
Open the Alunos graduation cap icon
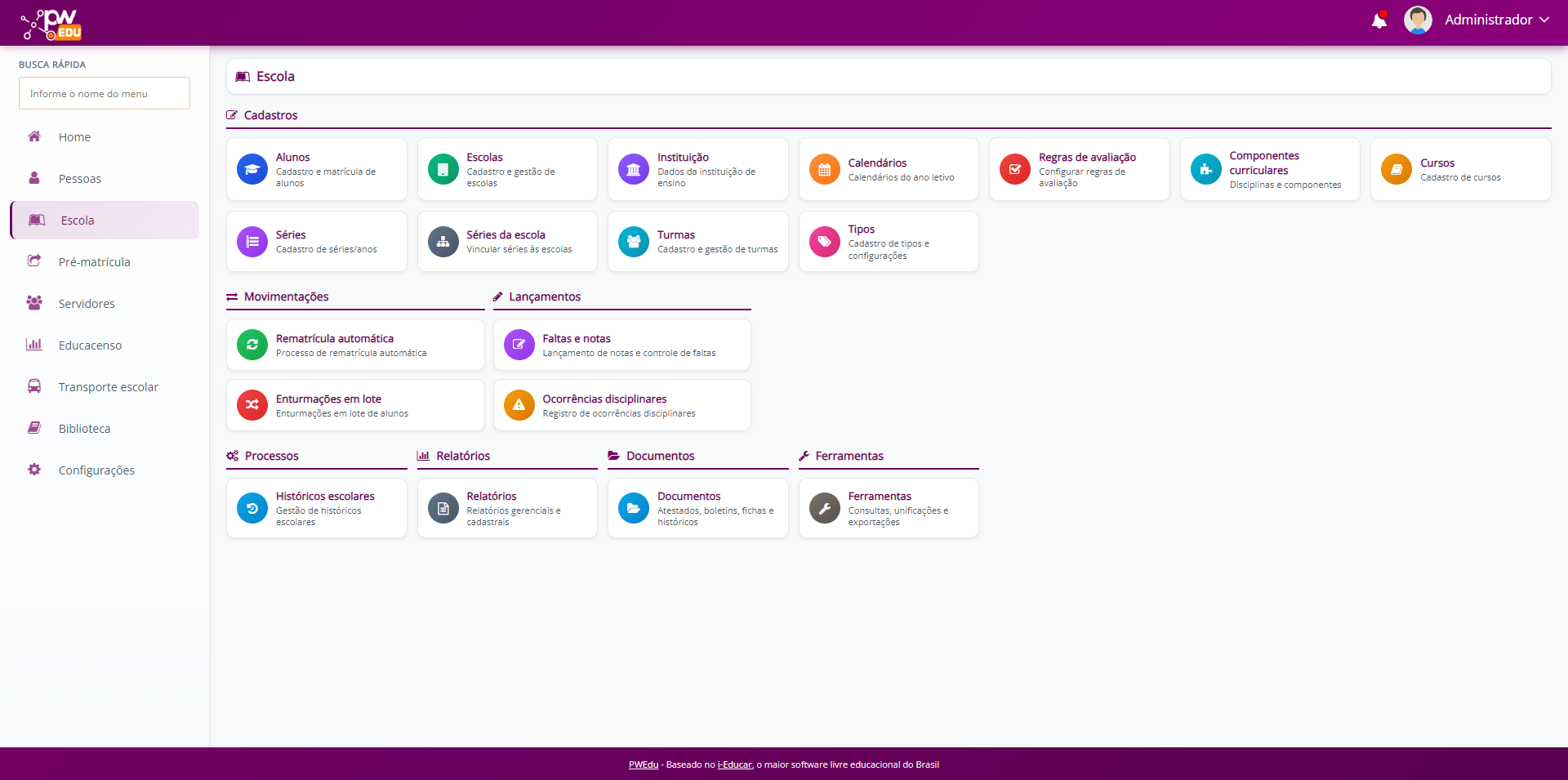point(252,170)
